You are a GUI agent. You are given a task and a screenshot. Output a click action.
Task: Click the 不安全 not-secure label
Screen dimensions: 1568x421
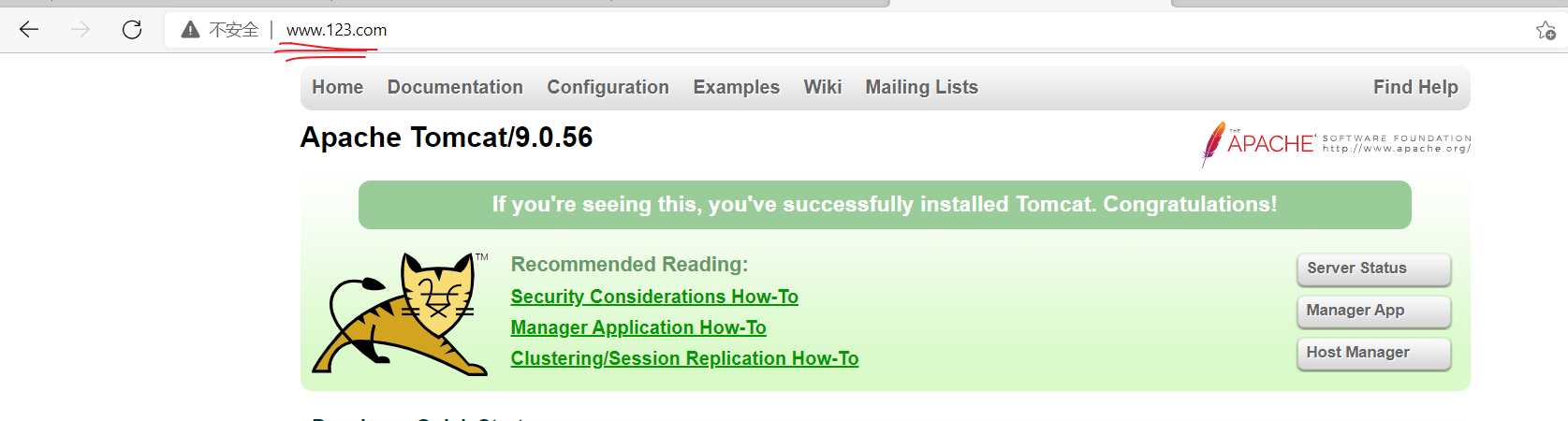234,30
